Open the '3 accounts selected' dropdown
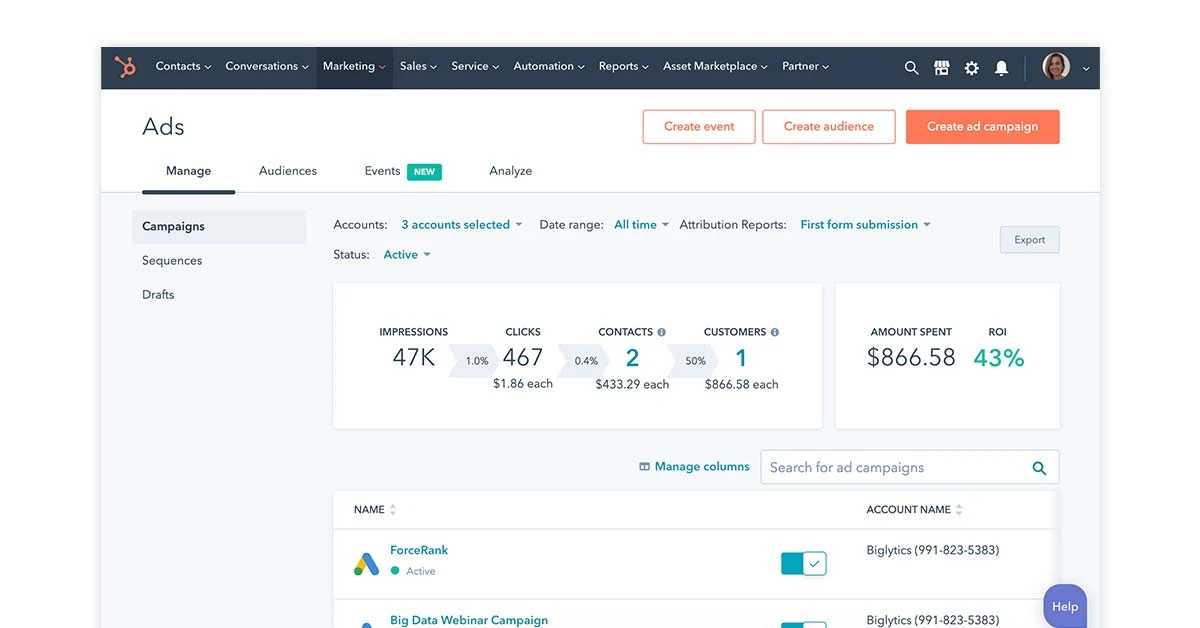 tap(461, 224)
